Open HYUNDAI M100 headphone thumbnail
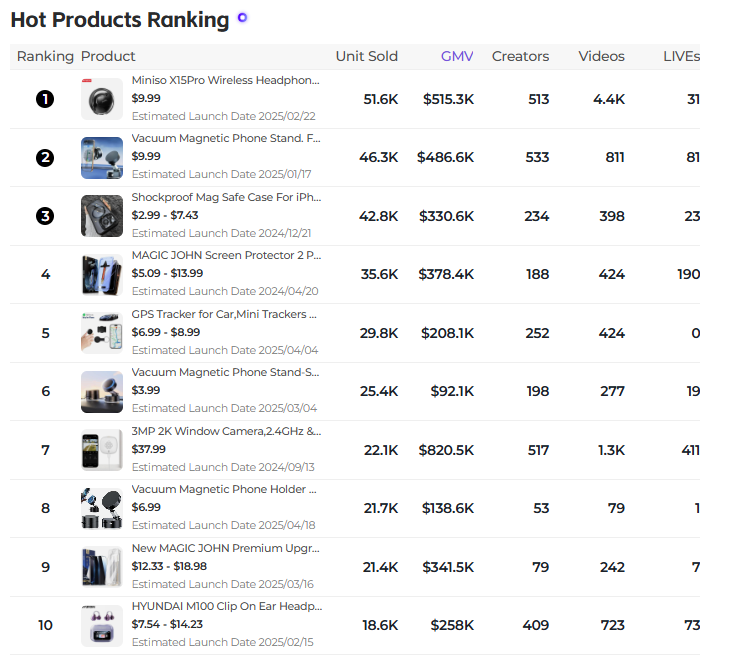Viewport: 734px width, 666px height. pyautogui.click(x=102, y=626)
